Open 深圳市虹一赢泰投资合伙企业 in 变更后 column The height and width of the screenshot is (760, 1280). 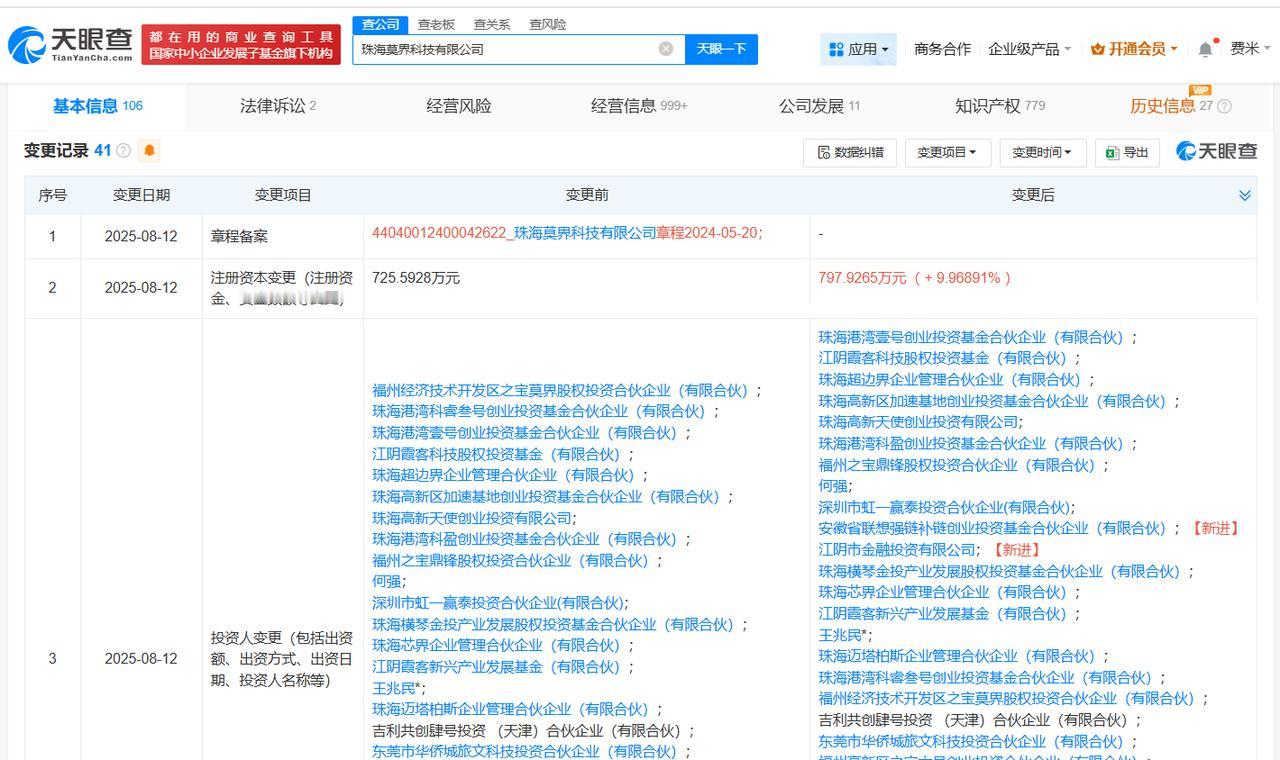[946, 507]
